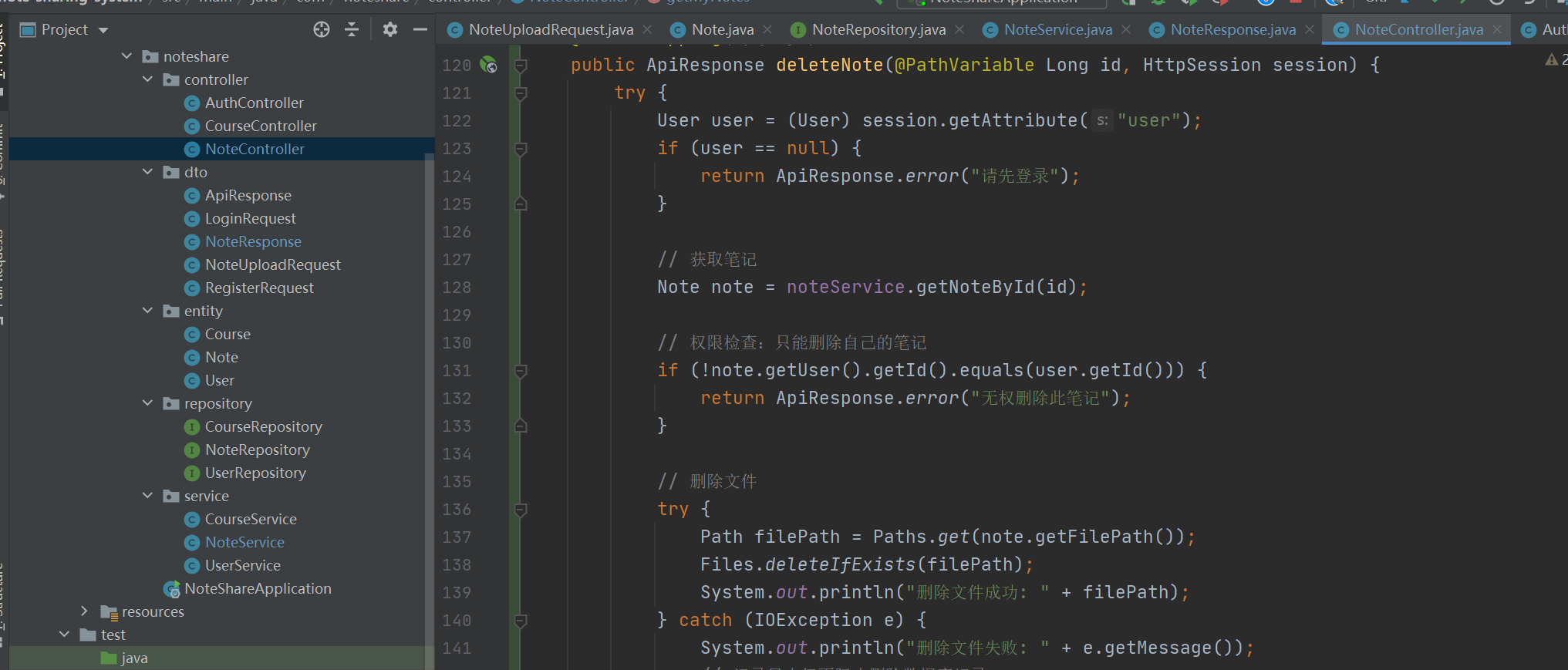Click the NoteController class icon in tree

[x=192, y=149]
